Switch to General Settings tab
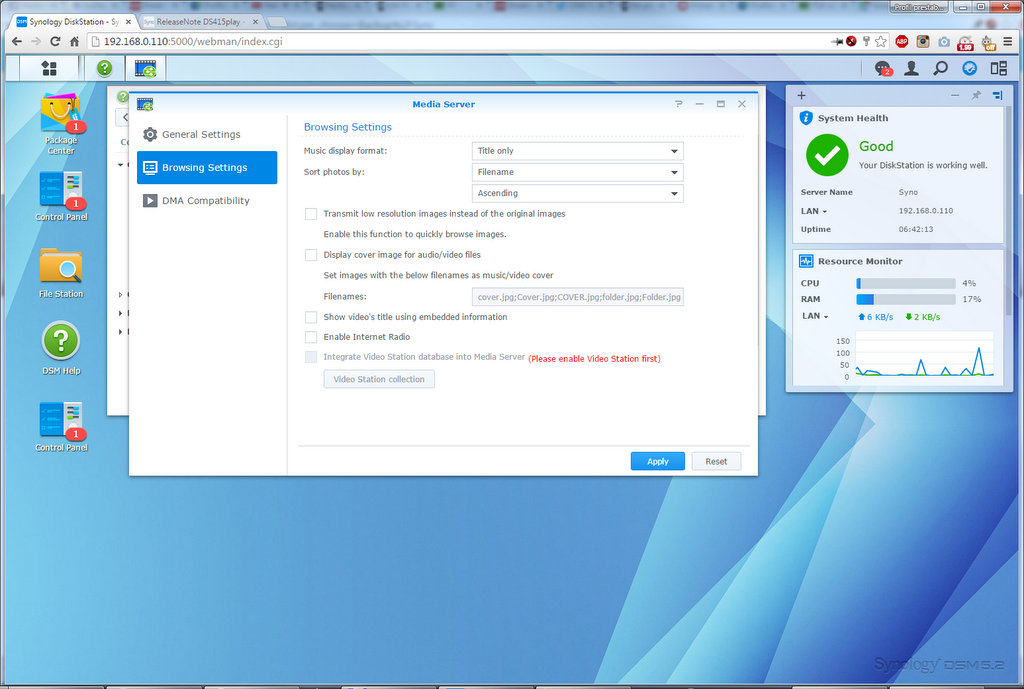 point(201,134)
